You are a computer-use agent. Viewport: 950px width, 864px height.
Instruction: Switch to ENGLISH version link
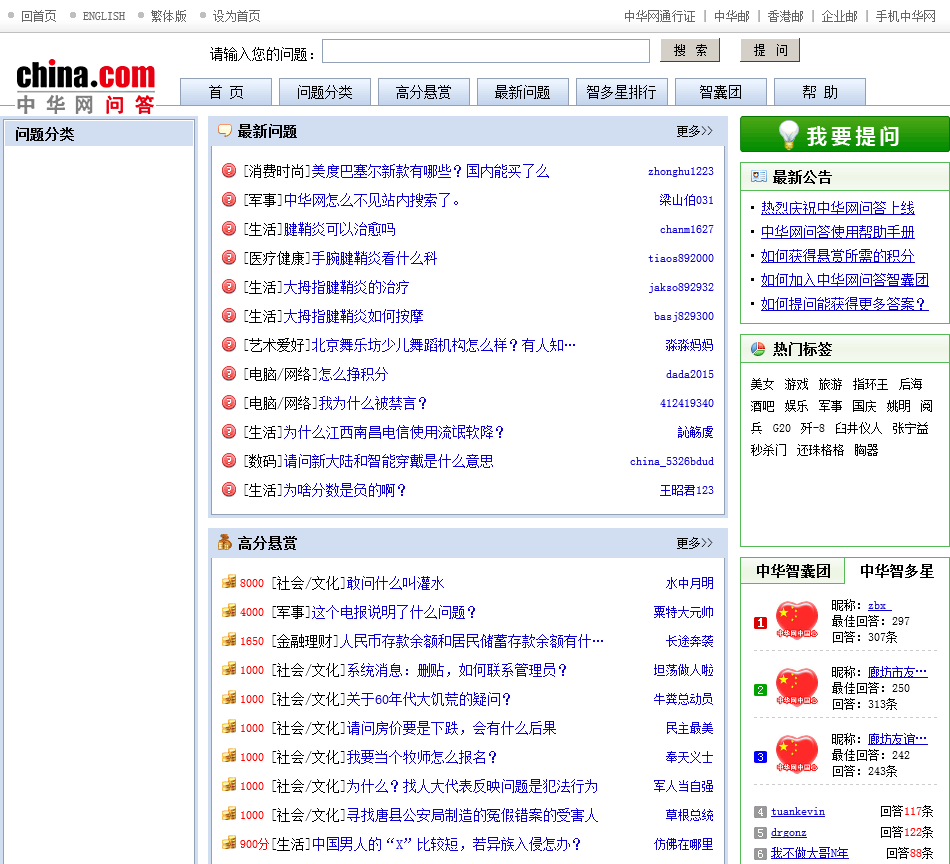pyautogui.click(x=104, y=16)
